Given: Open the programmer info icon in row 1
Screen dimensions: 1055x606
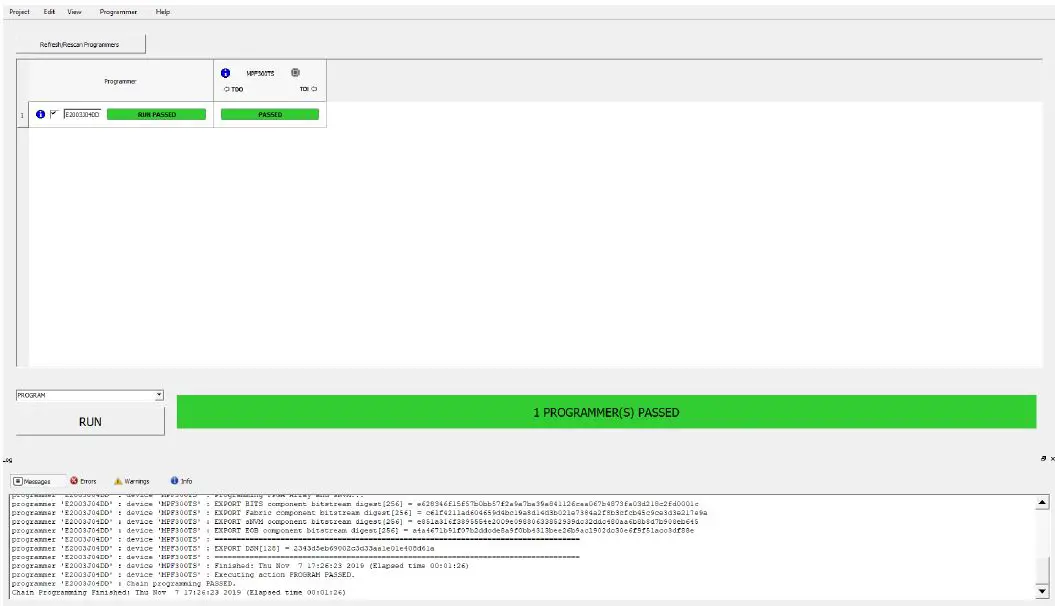Looking at the screenshot, I should (x=40, y=114).
